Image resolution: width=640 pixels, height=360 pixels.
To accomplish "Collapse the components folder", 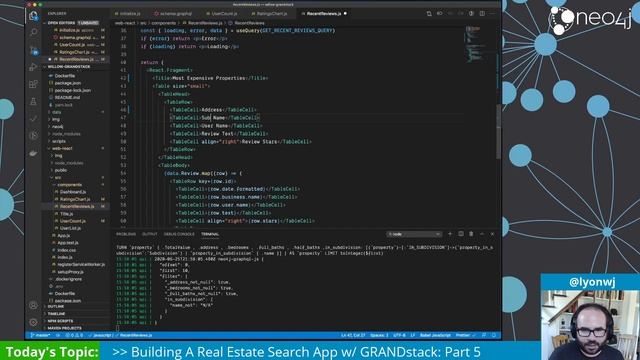I will (x=69, y=185).
